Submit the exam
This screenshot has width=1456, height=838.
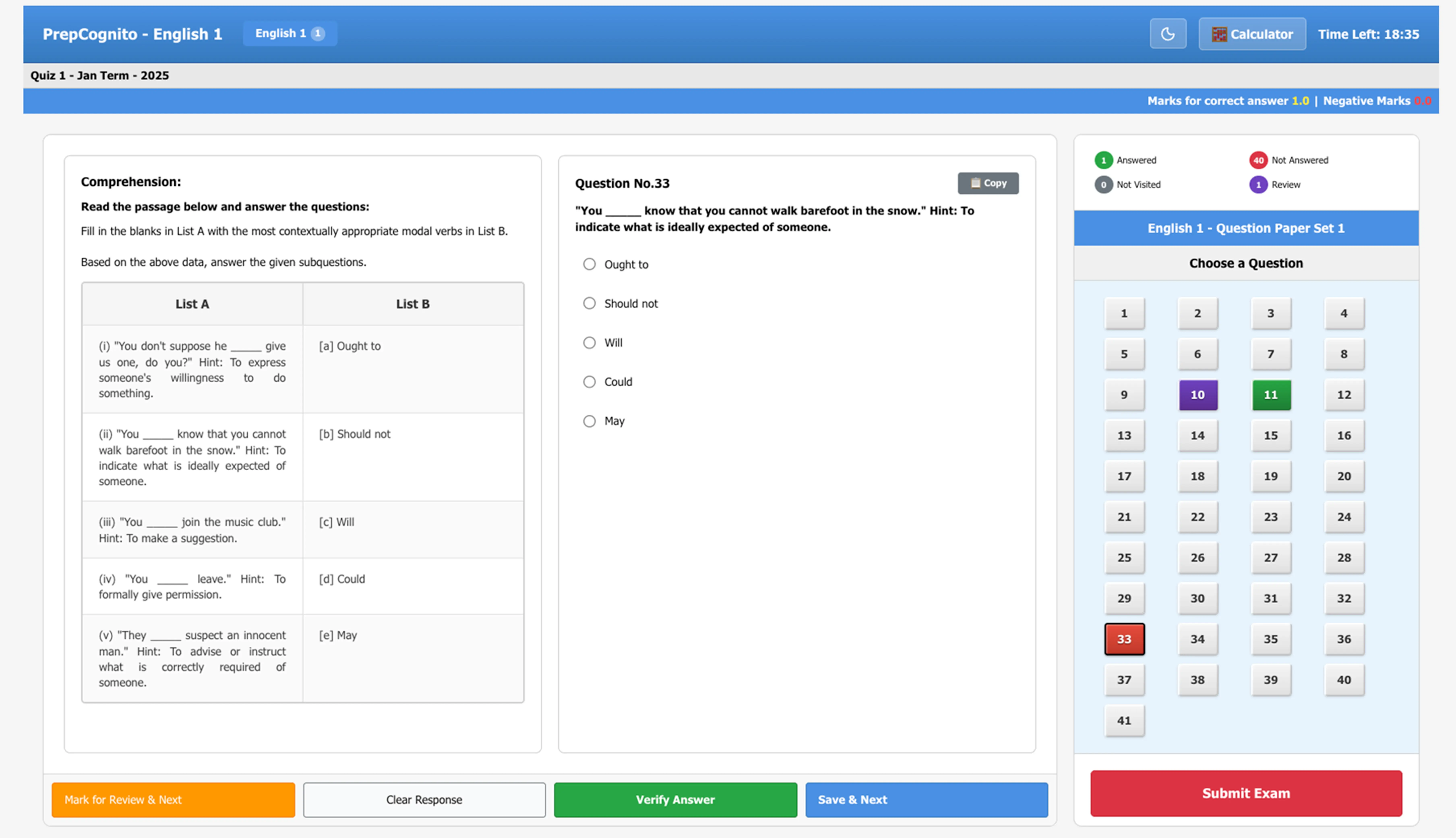coord(1246,793)
